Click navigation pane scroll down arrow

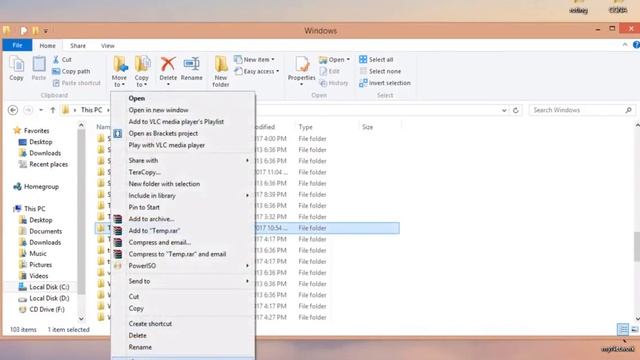click(x=81, y=319)
